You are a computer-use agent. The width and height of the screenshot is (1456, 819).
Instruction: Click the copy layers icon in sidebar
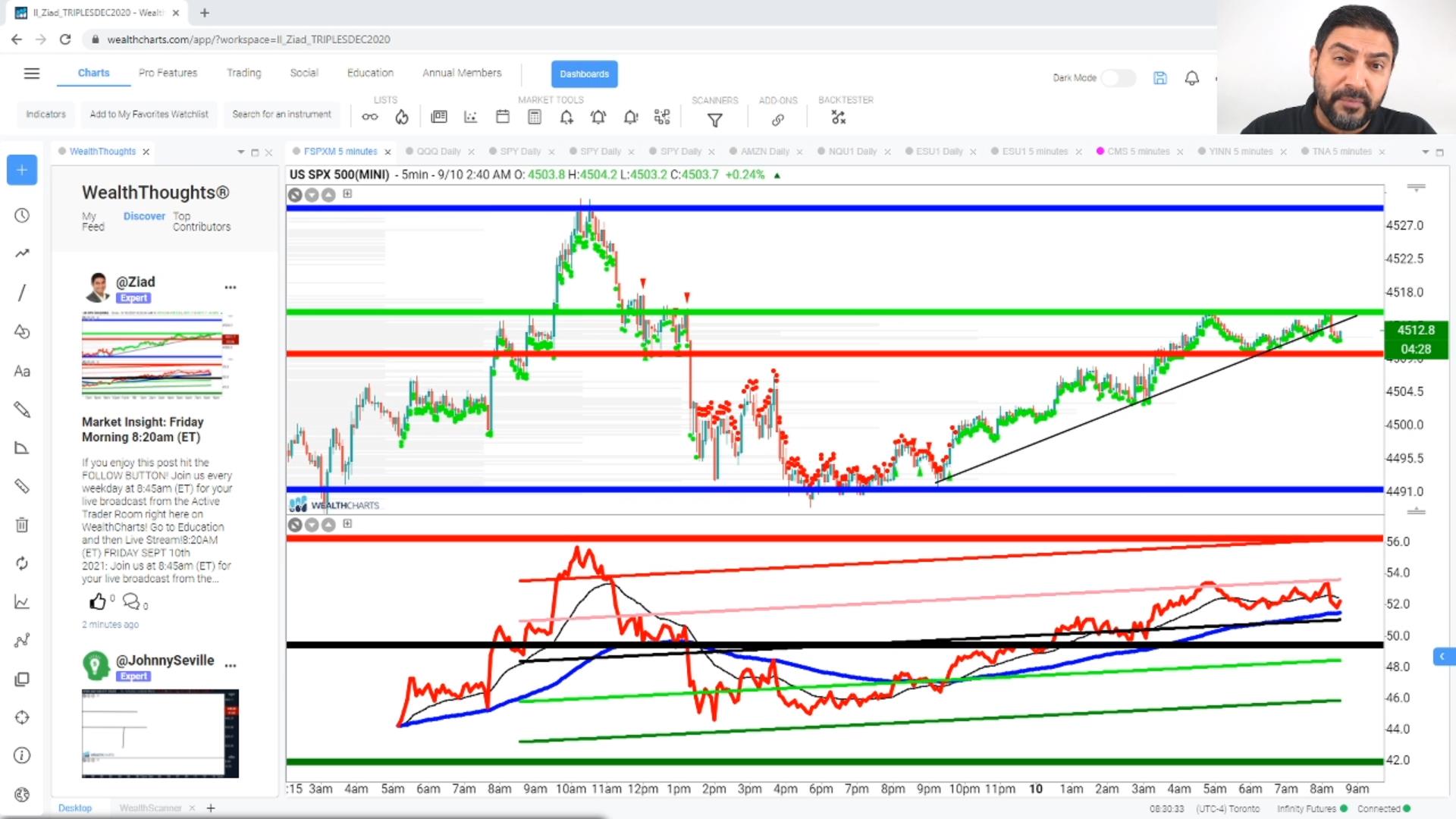[x=22, y=679]
